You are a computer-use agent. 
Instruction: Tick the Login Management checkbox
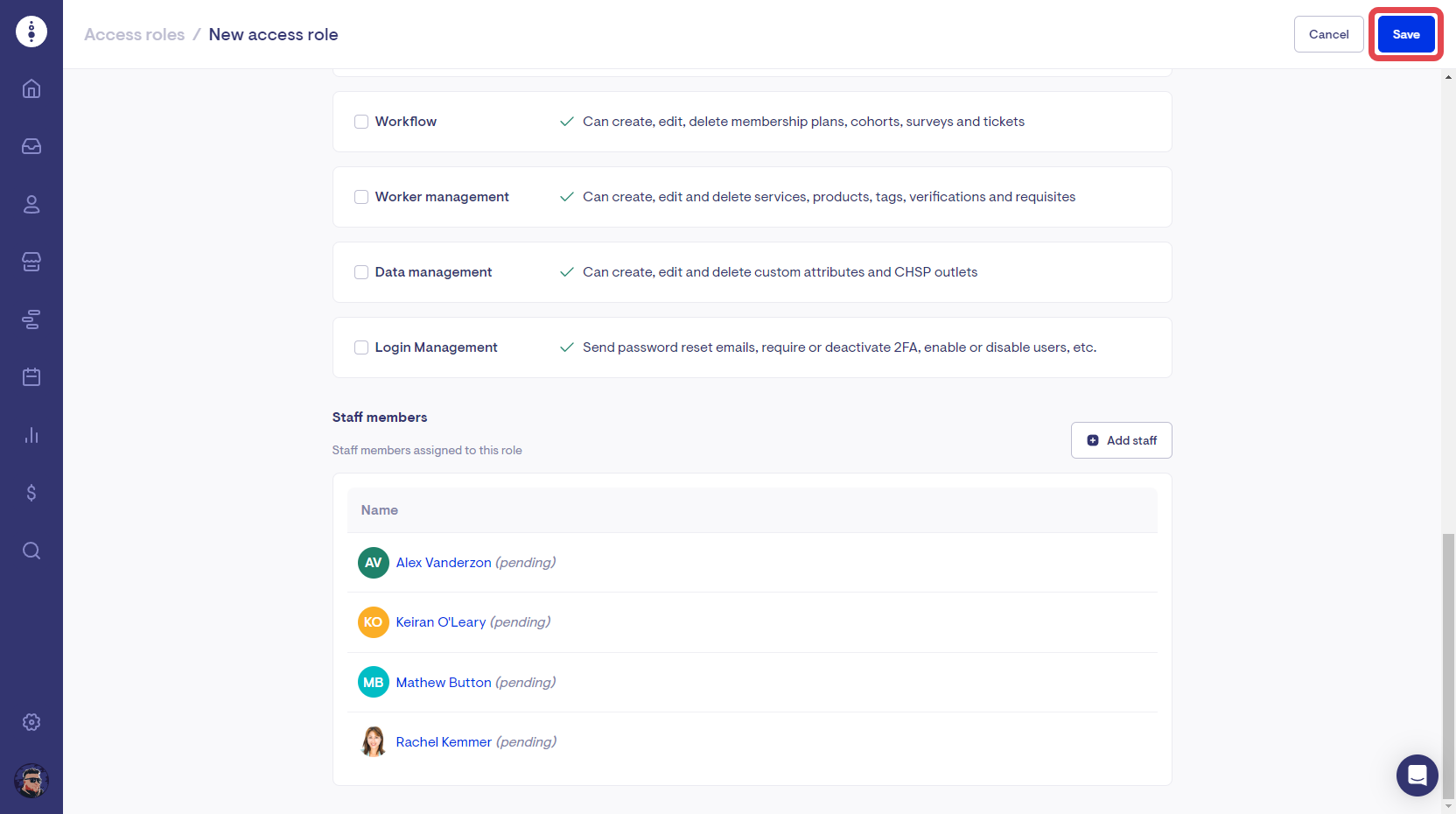click(x=361, y=347)
